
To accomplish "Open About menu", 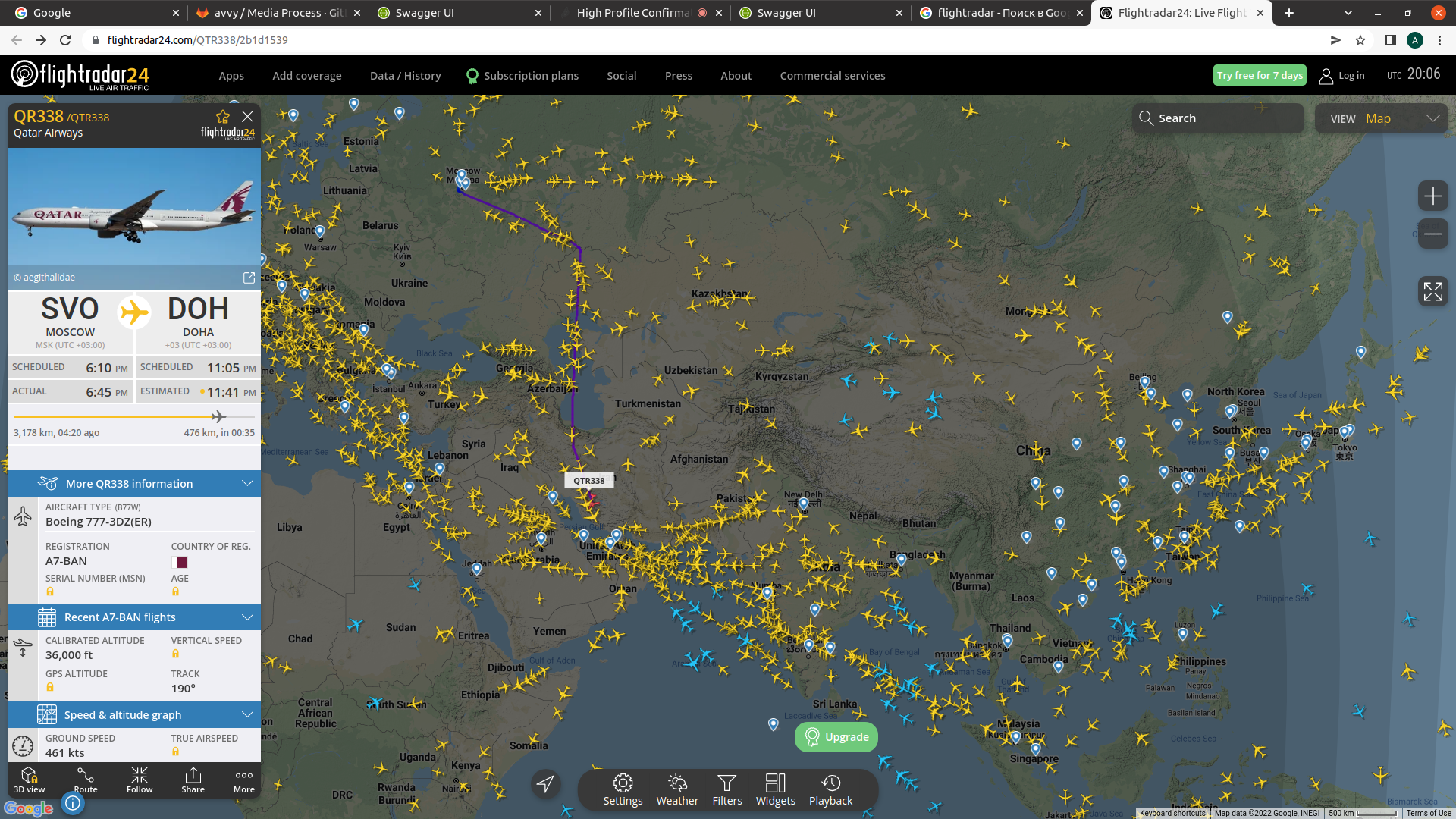I will [x=736, y=76].
